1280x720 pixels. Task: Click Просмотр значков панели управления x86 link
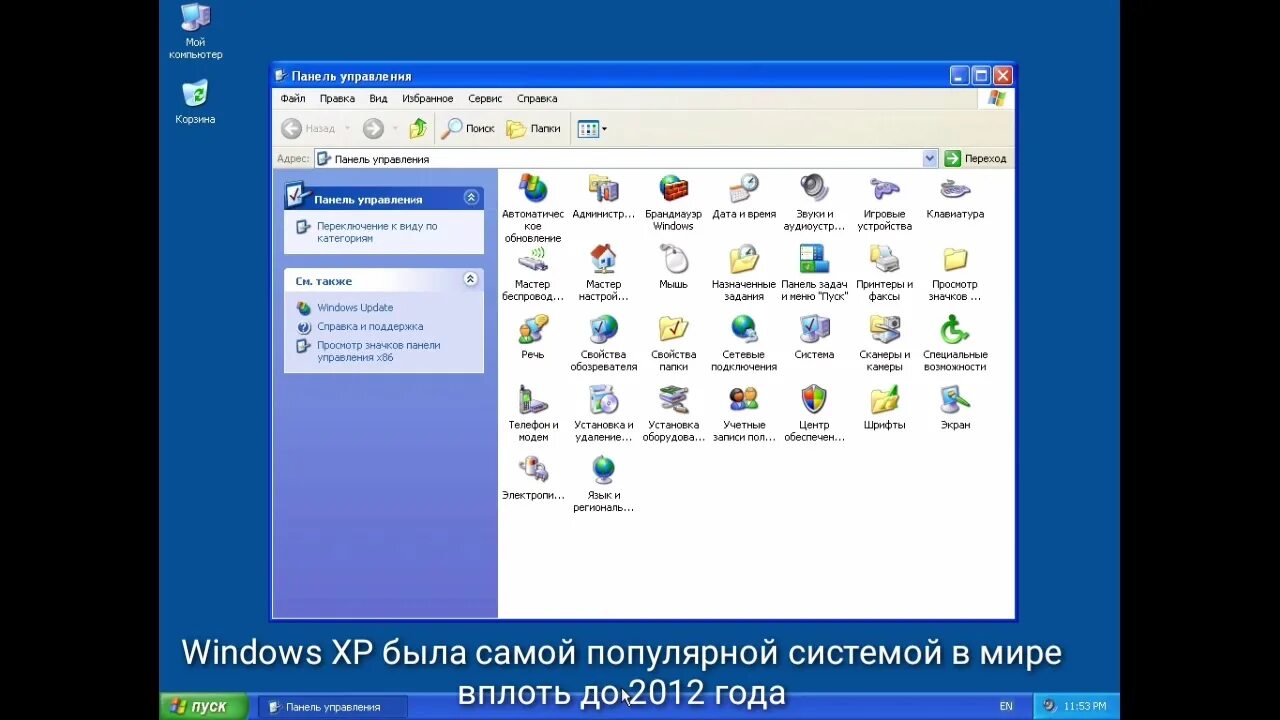coord(378,351)
